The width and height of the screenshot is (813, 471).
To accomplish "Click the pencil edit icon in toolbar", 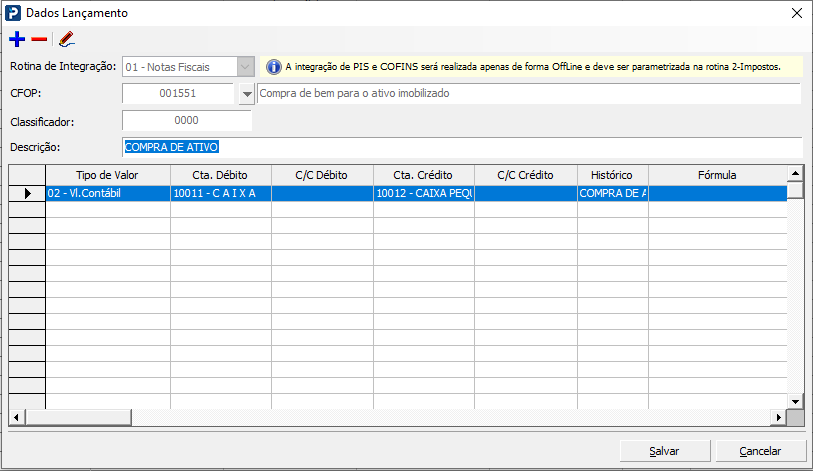I will pyautogui.click(x=66, y=39).
